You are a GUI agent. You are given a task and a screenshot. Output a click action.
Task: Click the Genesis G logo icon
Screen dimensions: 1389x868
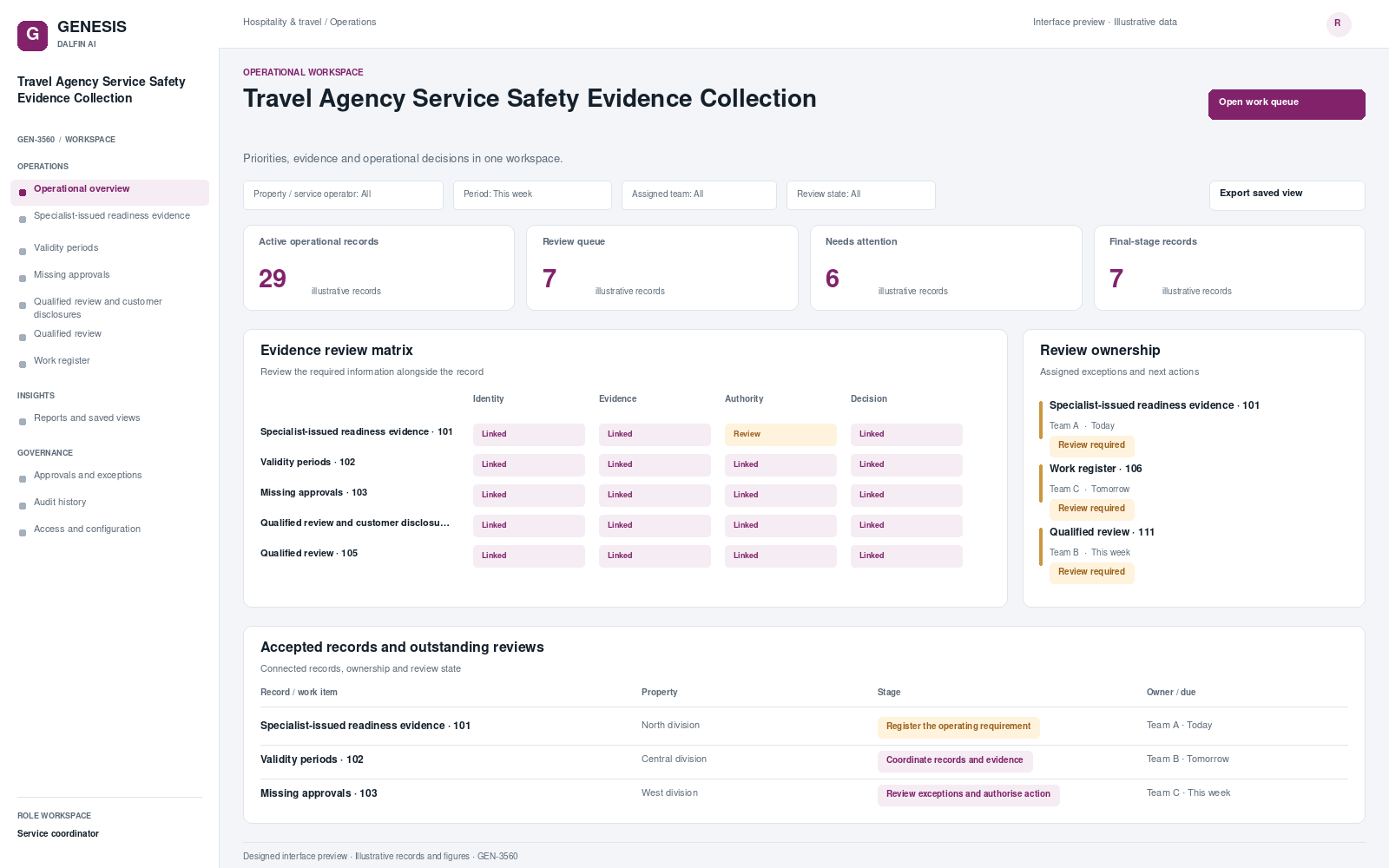coord(32,36)
